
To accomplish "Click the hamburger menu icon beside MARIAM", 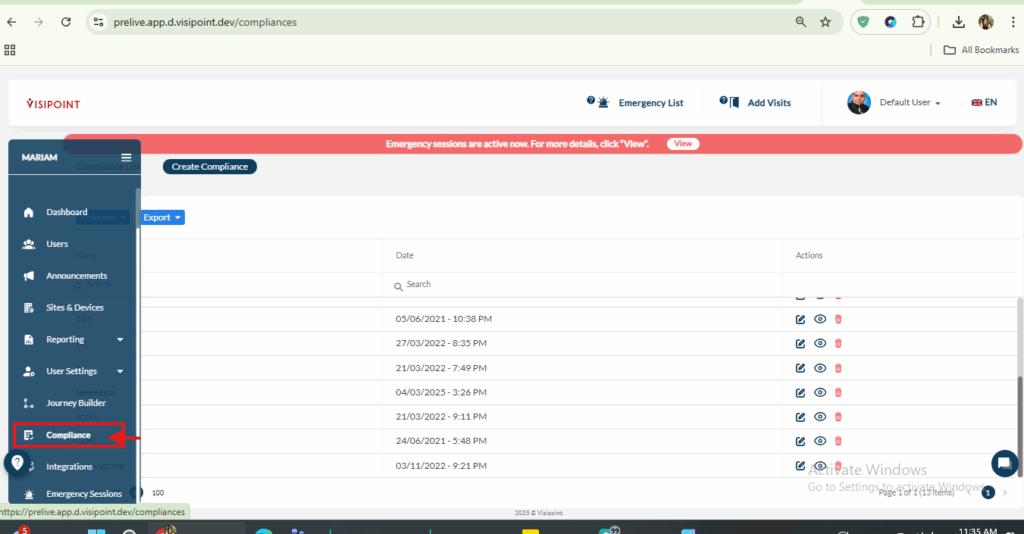I will click(x=126, y=157).
